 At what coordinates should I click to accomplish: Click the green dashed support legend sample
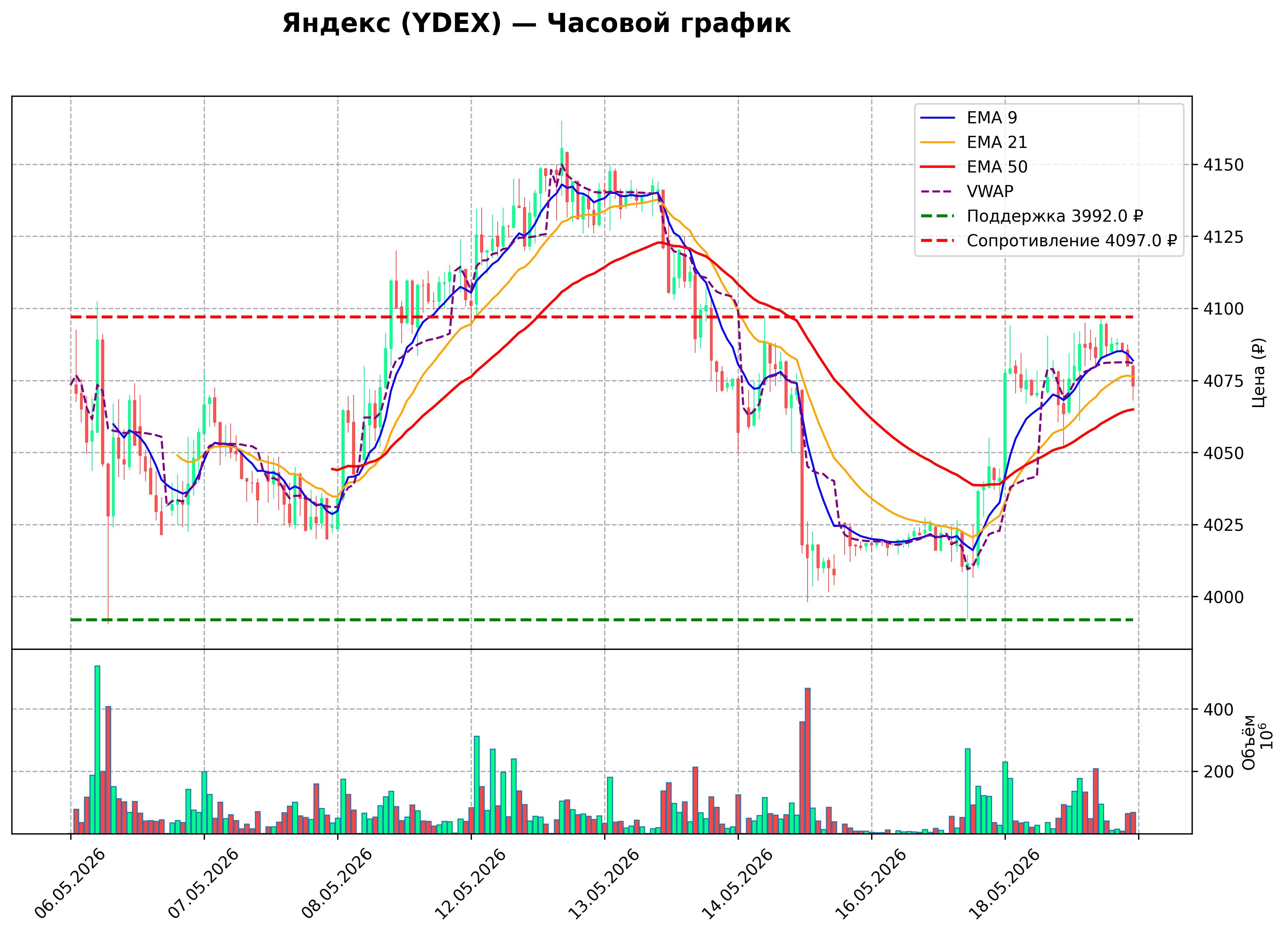point(938,216)
